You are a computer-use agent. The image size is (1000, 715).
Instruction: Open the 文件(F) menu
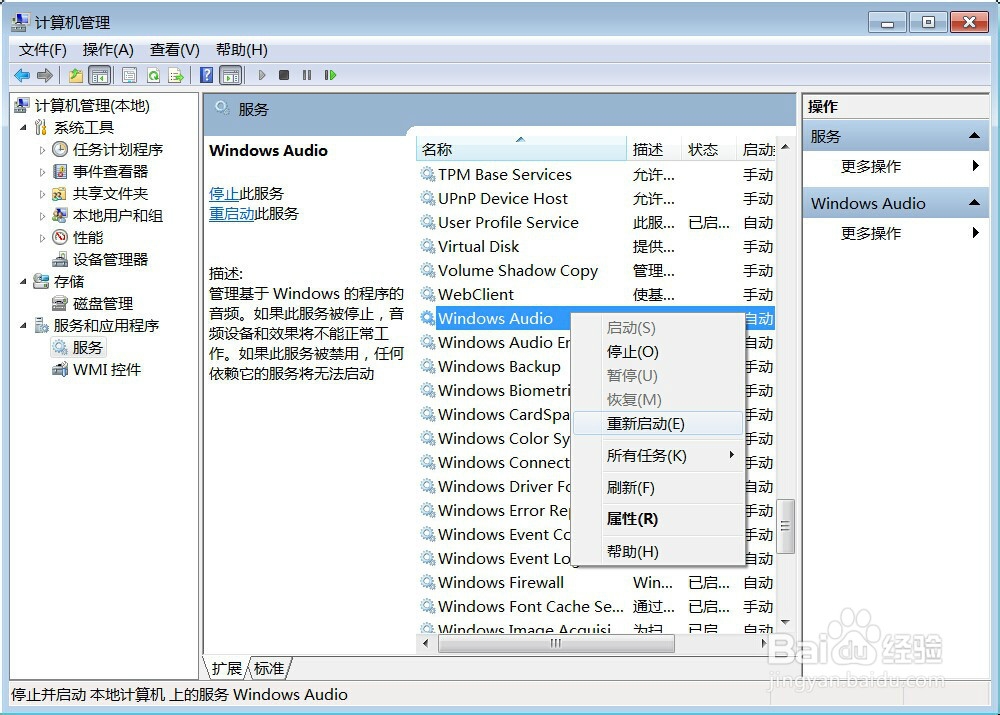coord(43,50)
